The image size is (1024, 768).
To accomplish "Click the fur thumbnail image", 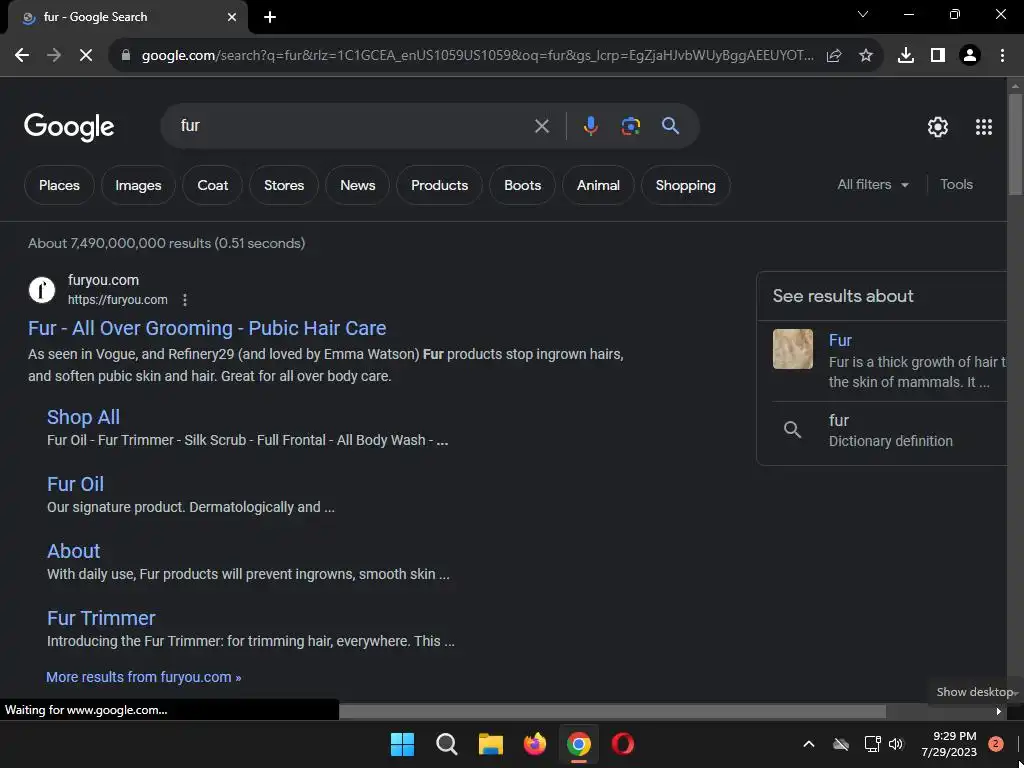I will click(793, 349).
